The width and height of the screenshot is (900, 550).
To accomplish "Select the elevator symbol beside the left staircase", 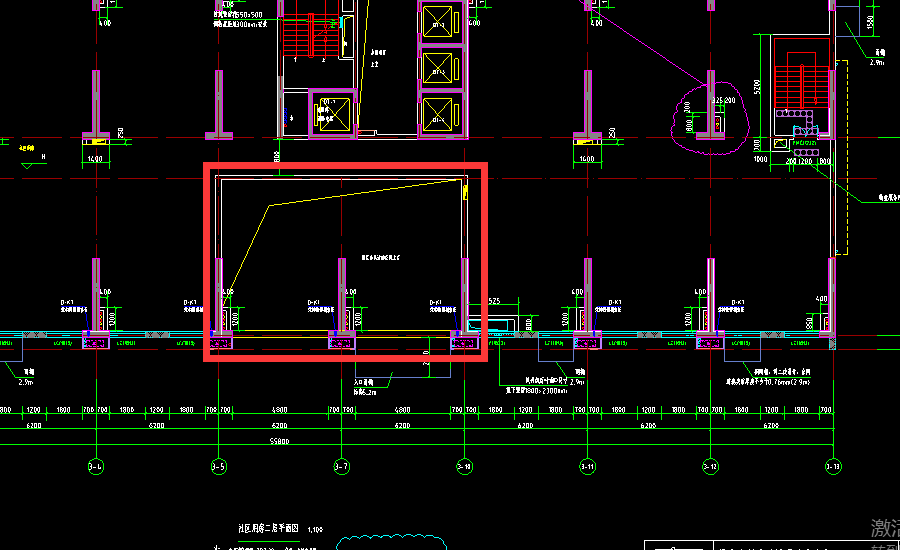I will (334, 113).
